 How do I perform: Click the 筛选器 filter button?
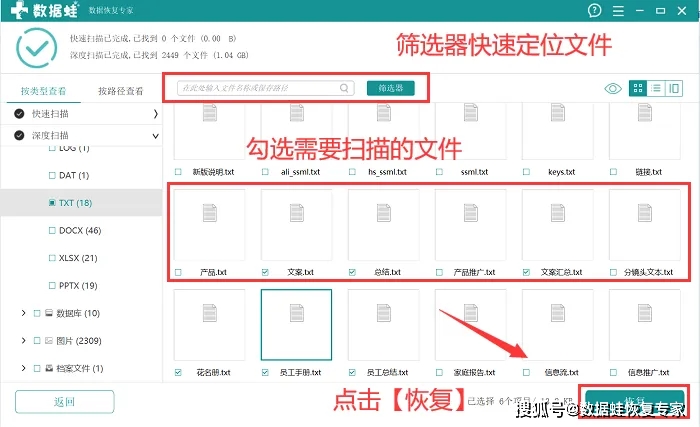point(391,88)
